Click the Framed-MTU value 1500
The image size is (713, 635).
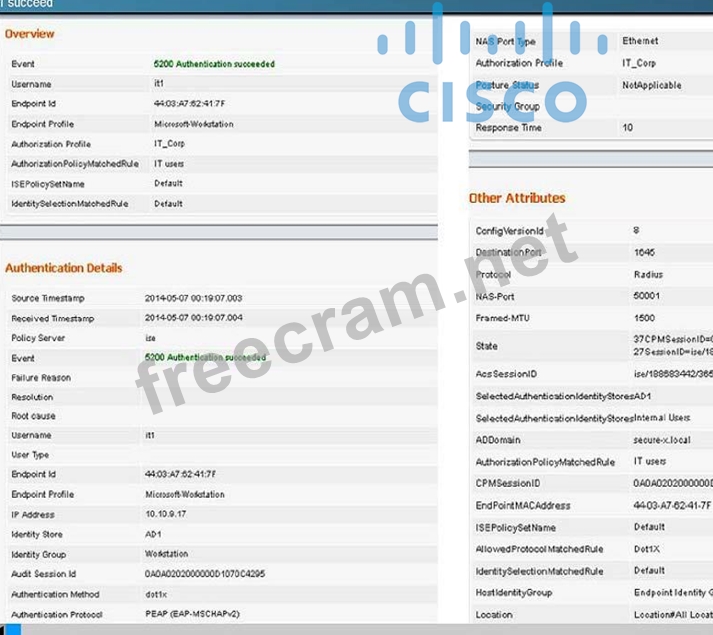(644, 318)
